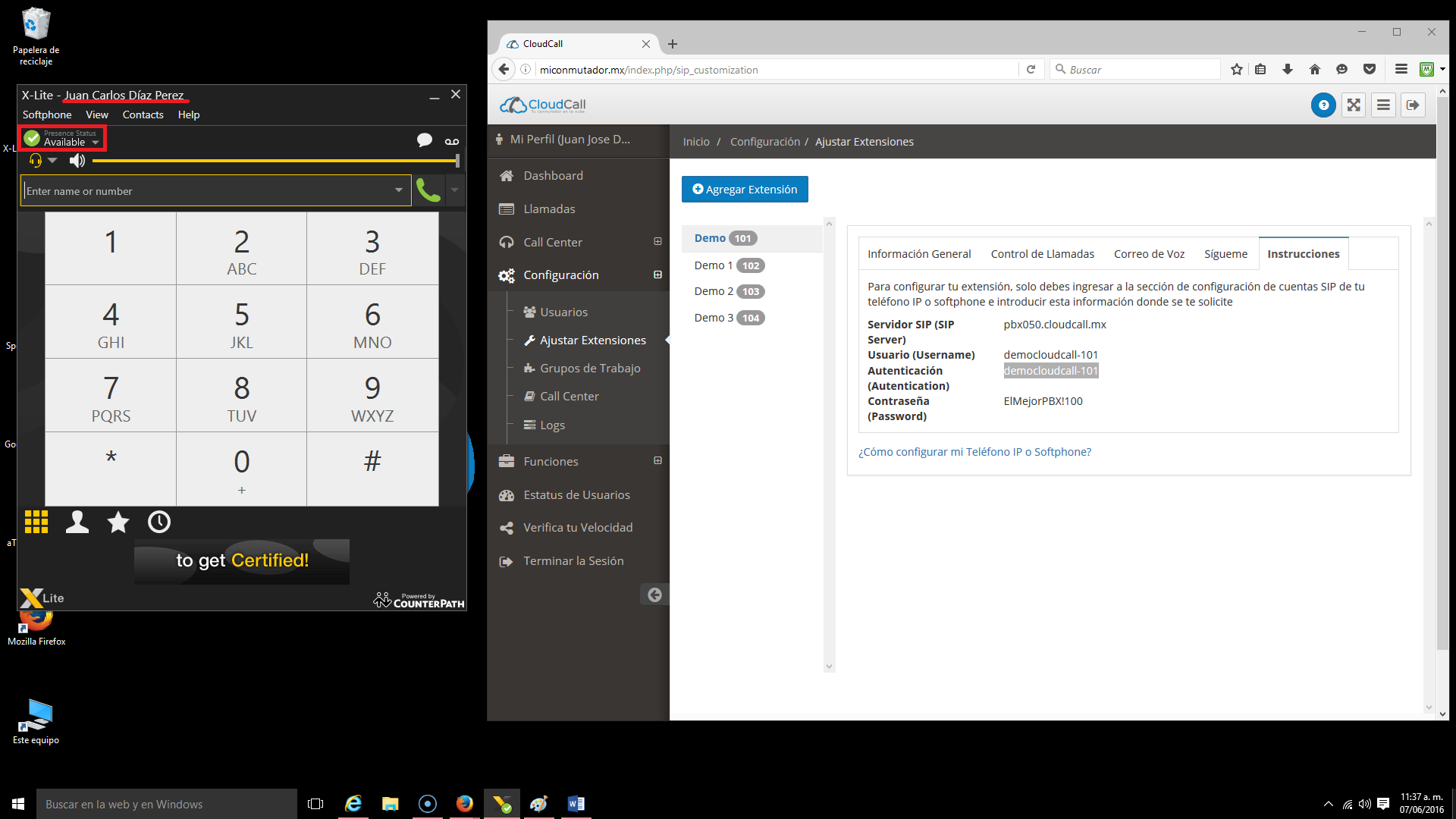Viewport: 1456px width, 819px height.
Task: Click Terminar la Sesión in sidebar
Action: (578, 561)
